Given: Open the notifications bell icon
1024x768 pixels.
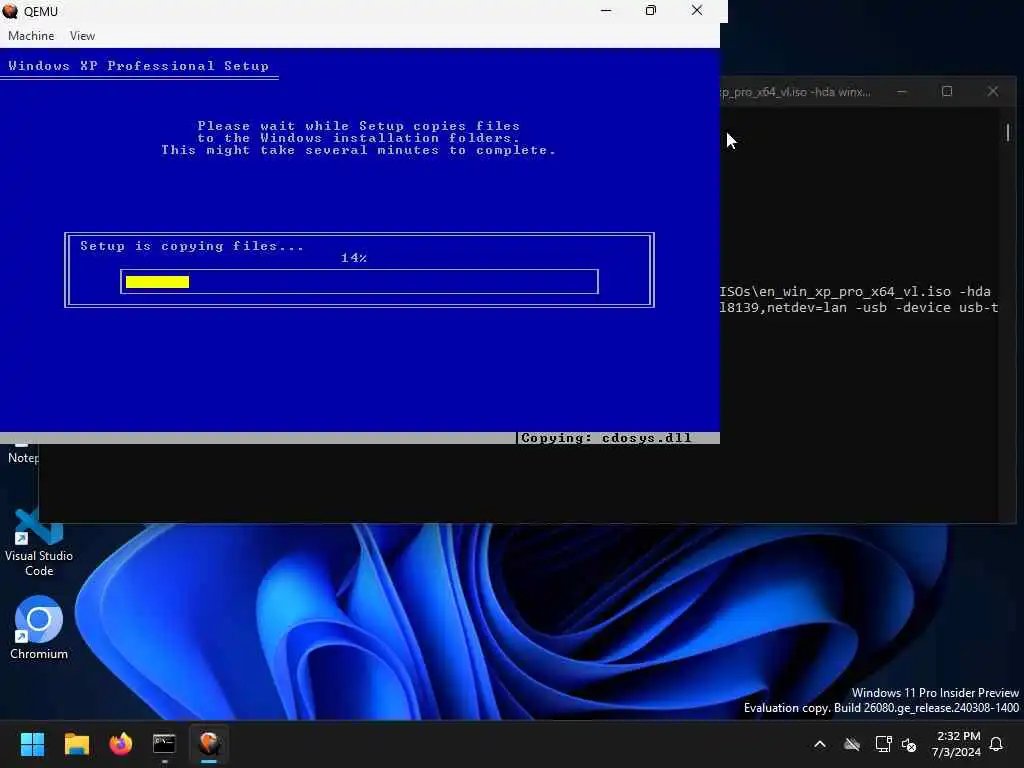Looking at the screenshot, I should [x=997, y=744].
